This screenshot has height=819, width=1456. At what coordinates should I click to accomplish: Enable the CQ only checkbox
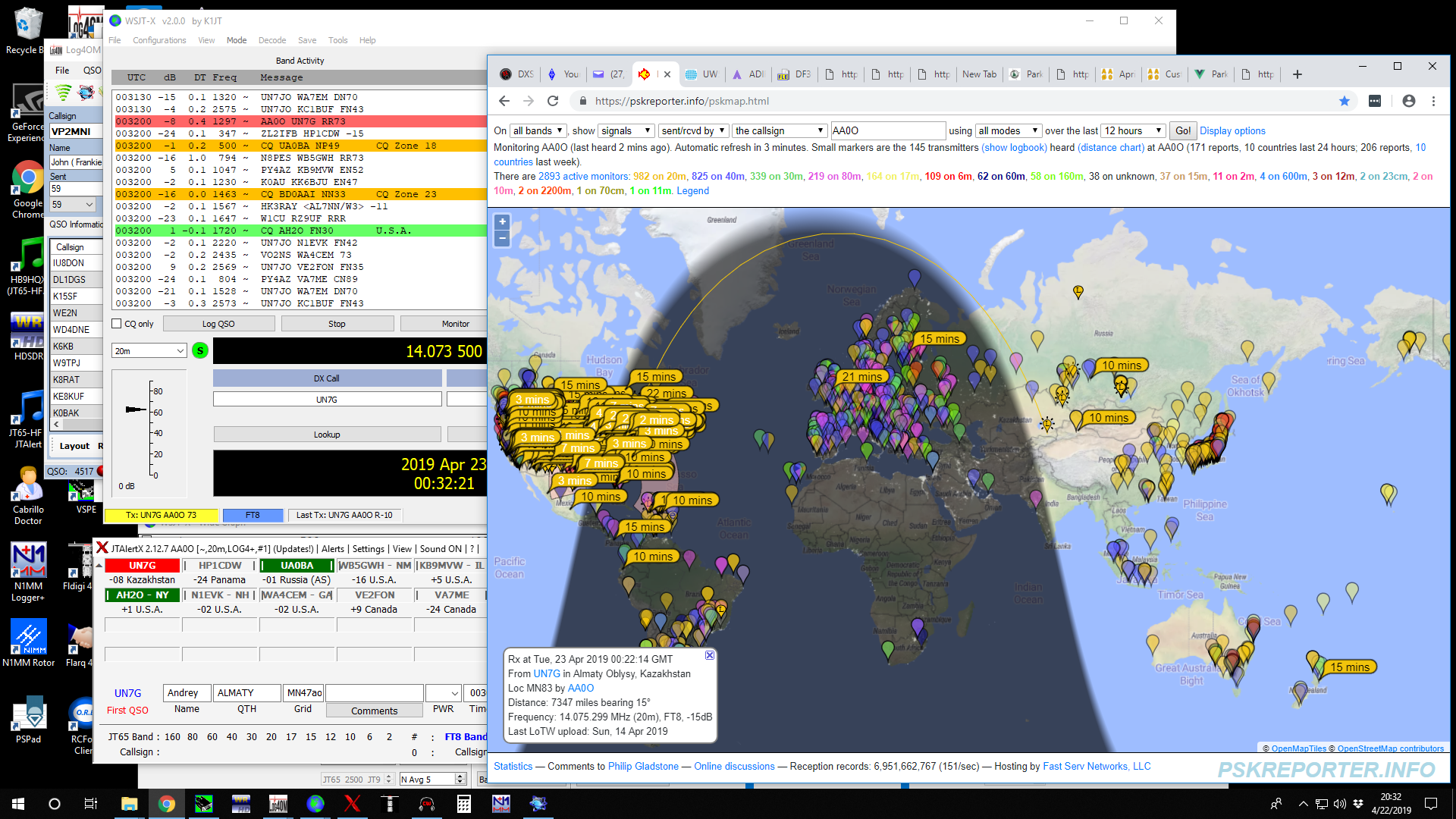[x=117, y=324]
